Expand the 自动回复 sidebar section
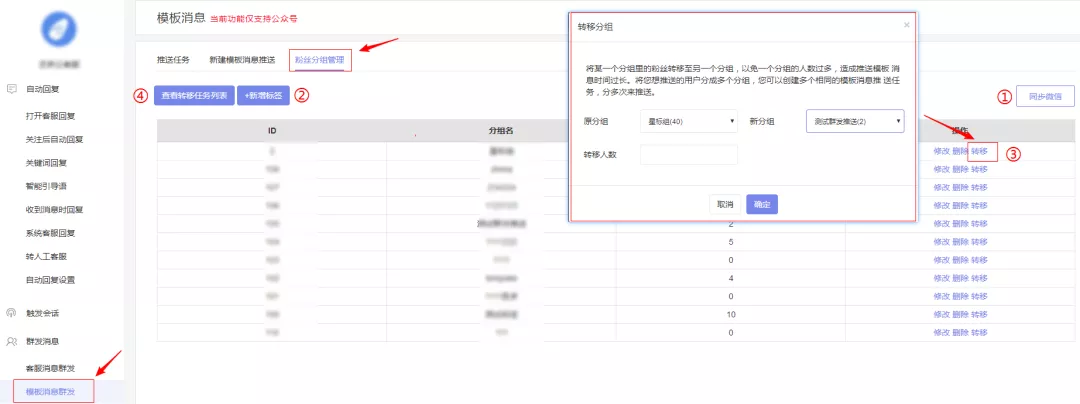Image resolution: width=1080 pixels, height=404 pixels. (43, 89)
